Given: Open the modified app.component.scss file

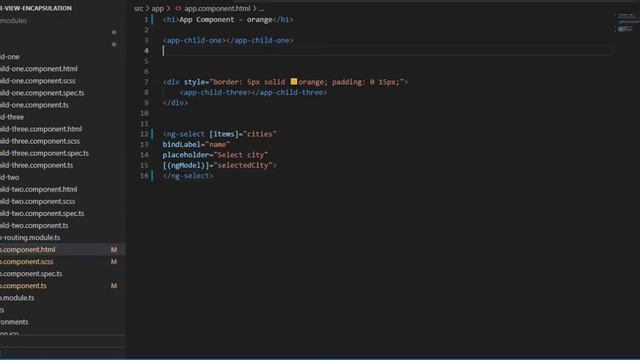Looking at the screenshot, I should click(27, 262).
